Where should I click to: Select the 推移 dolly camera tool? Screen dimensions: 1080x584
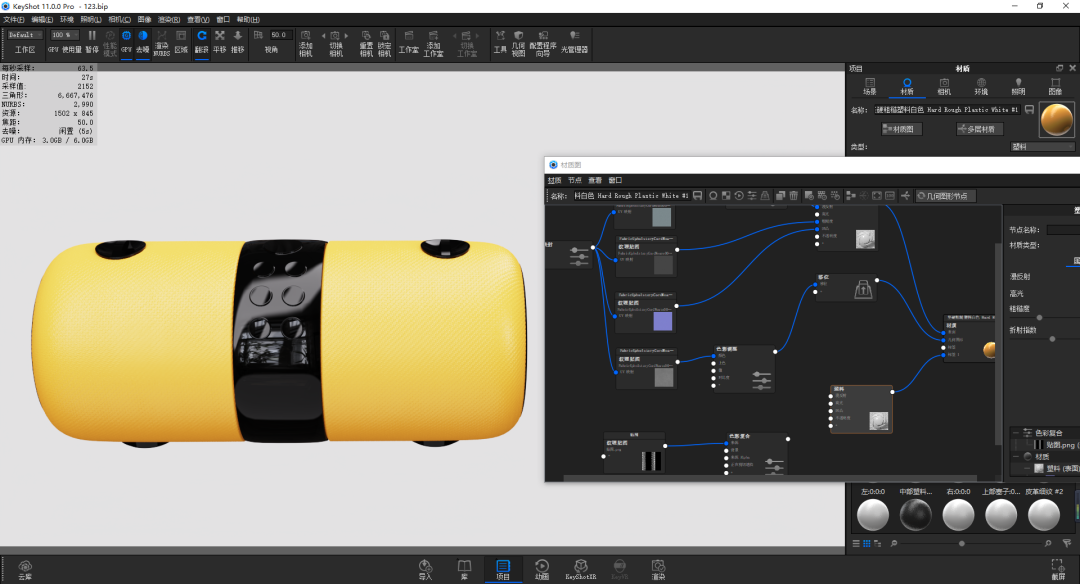click(x=238, y=42)
